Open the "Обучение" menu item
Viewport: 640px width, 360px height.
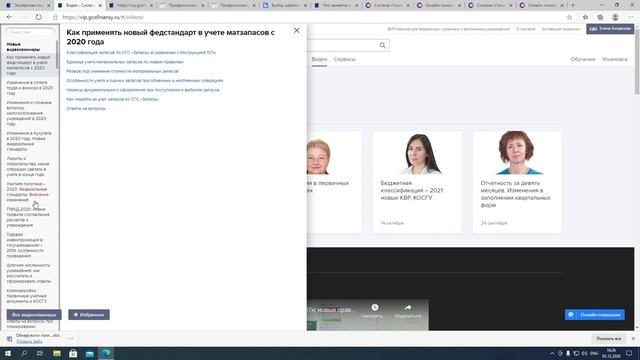point(583,59)
